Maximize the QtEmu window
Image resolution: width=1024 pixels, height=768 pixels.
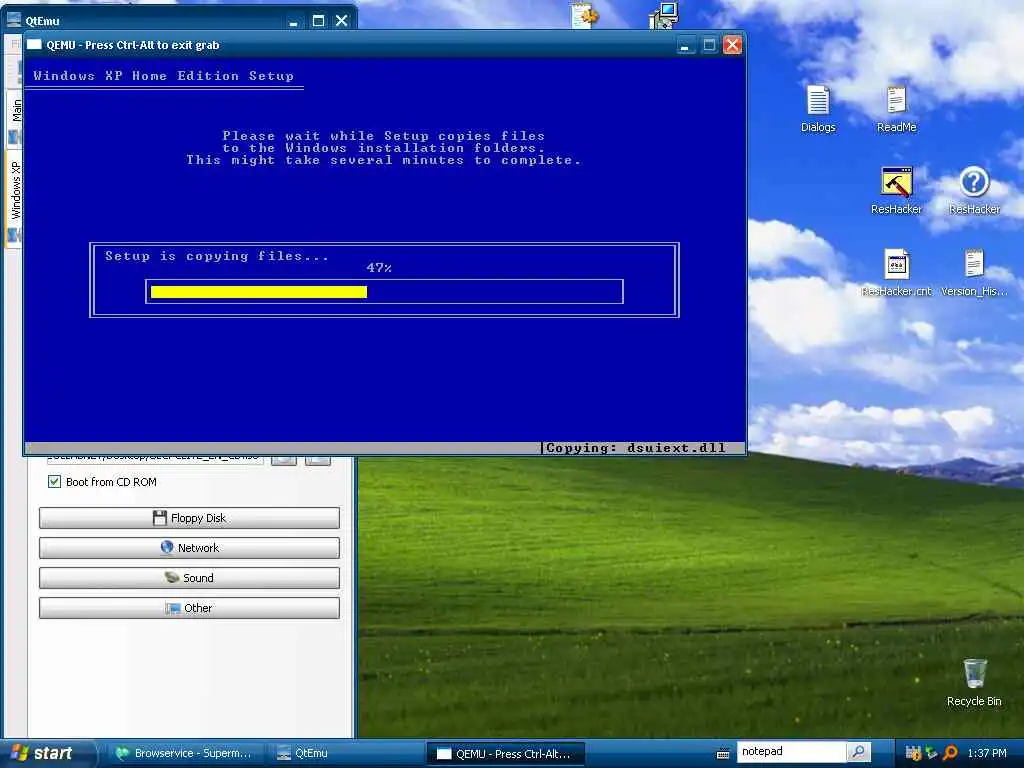pos(318,20)
